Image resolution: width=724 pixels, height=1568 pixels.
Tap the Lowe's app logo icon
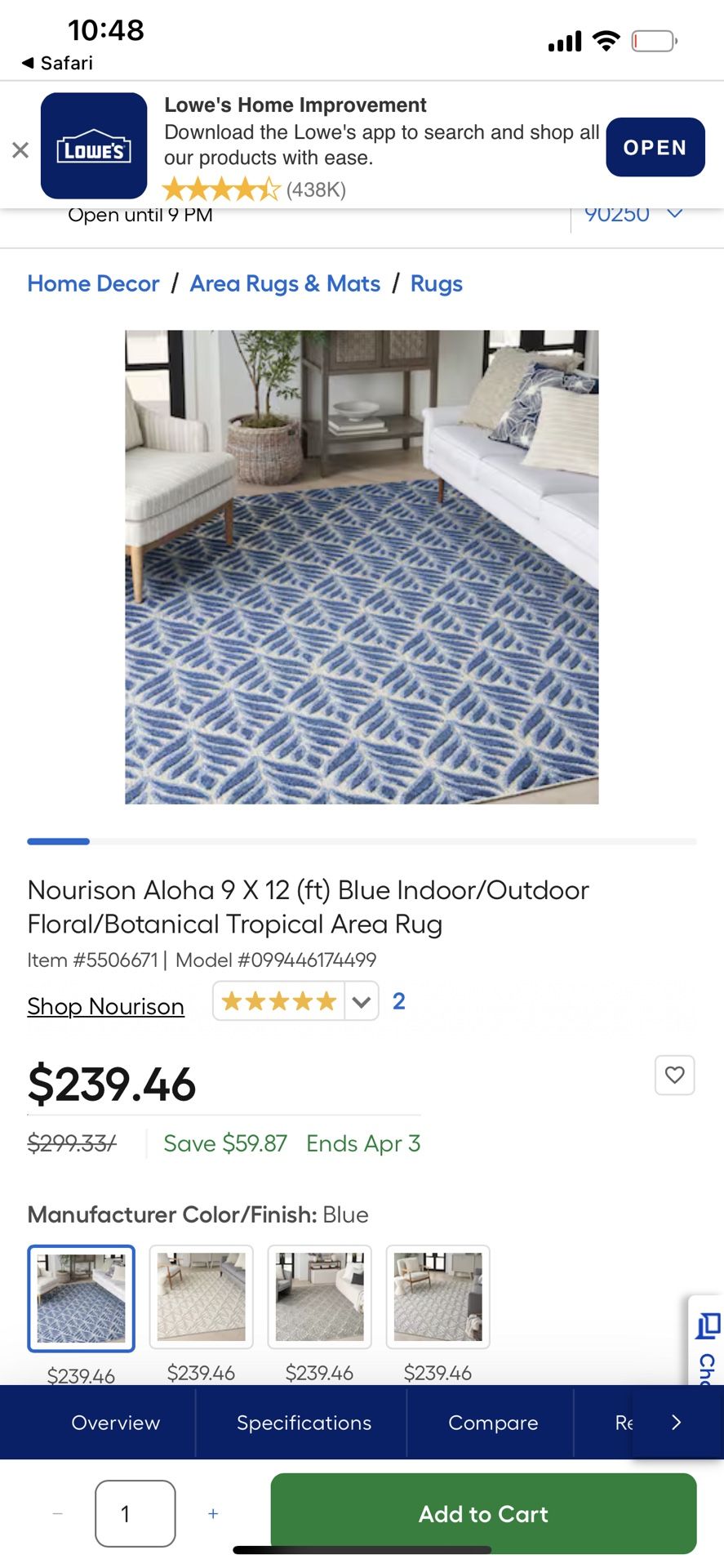tap(94, 145)
